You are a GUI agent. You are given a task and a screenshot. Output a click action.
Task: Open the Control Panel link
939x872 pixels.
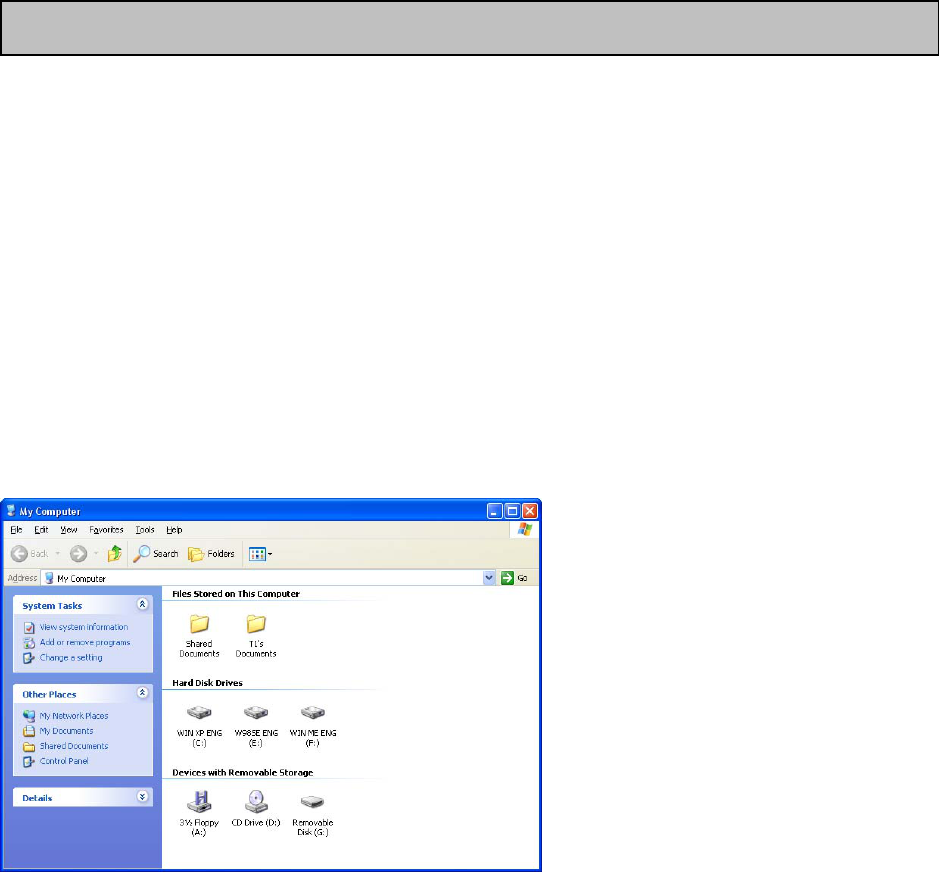[x=64, y=761]
